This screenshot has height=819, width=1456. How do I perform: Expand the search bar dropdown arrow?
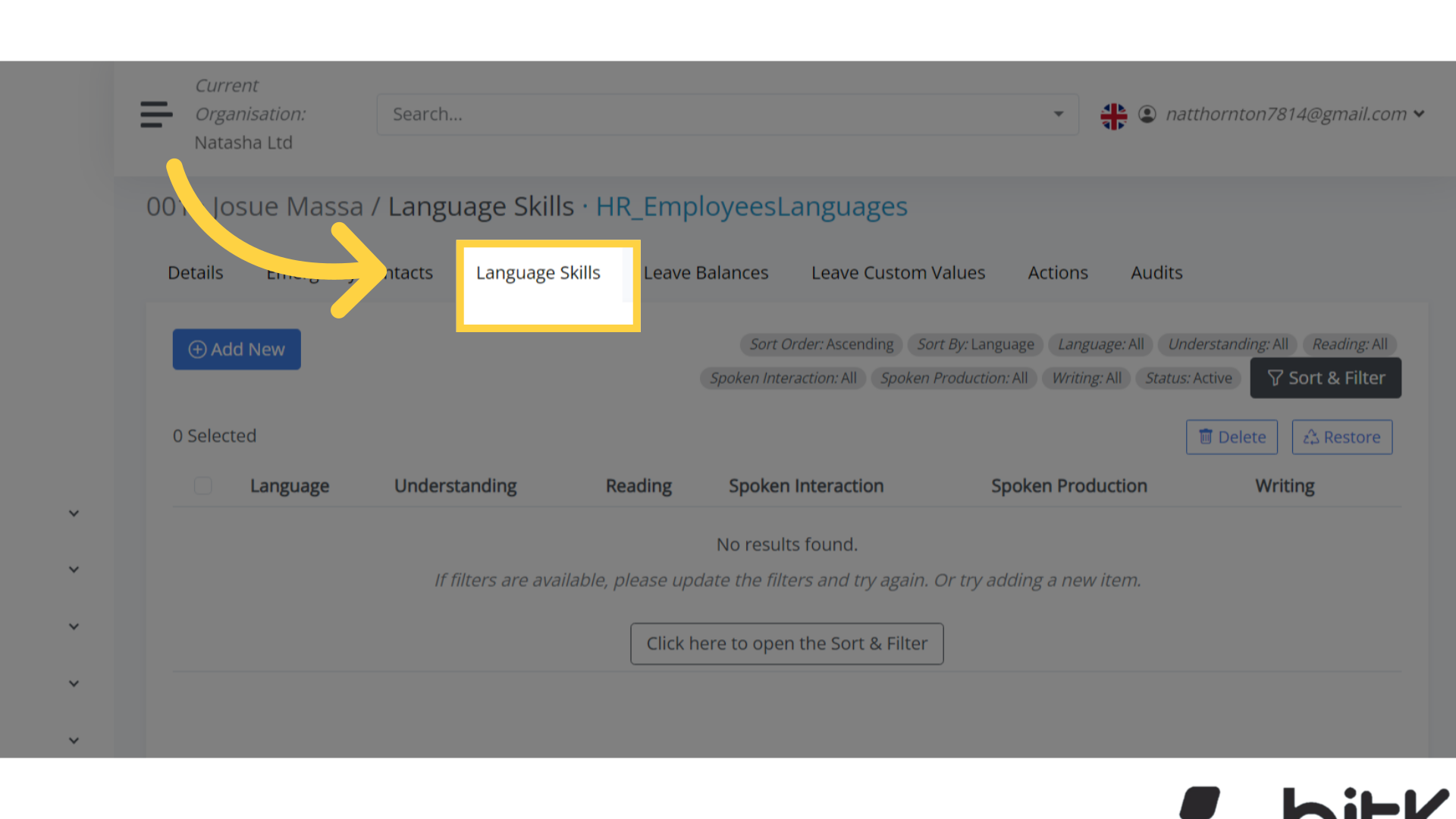pos(1059,114)
